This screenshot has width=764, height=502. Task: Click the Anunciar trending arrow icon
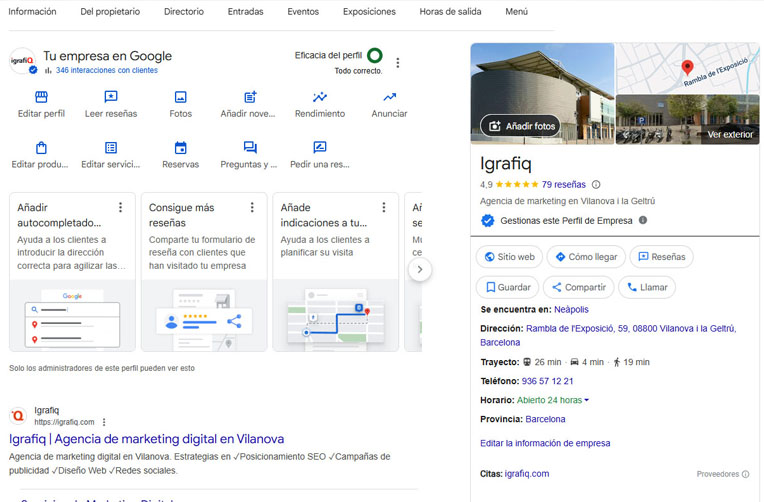pos(389,97)
